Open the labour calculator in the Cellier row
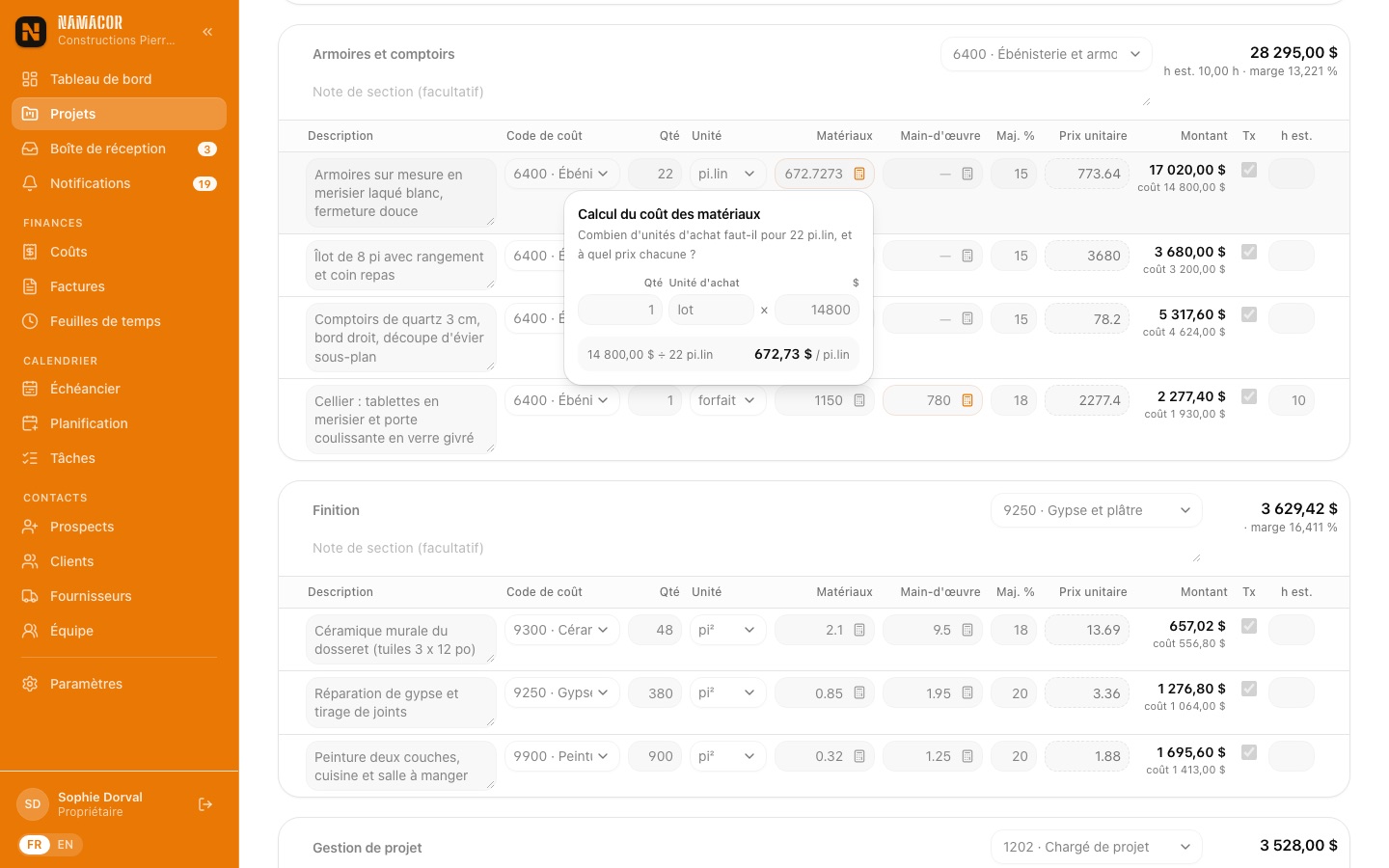This screenshot has width=1389, height=868. [967, 400]
